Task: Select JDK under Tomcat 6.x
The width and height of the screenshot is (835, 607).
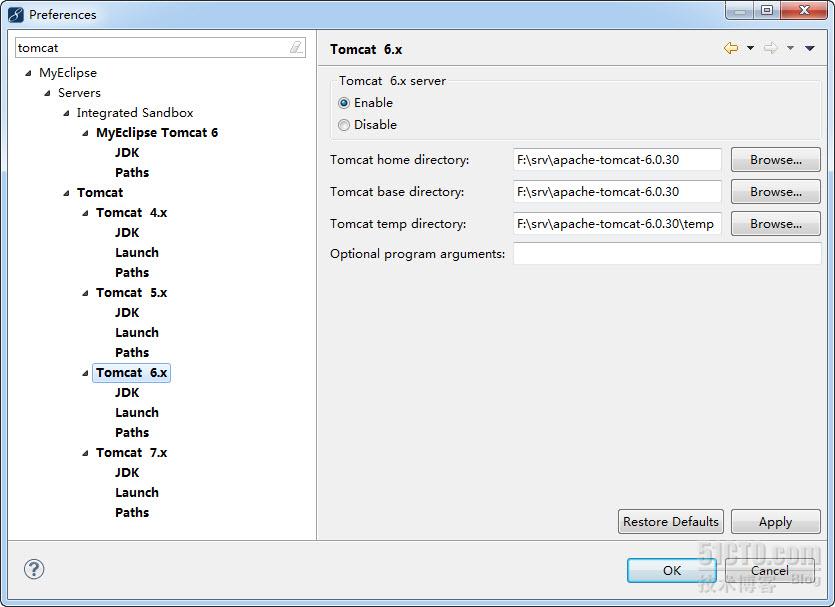Action: 127,393
